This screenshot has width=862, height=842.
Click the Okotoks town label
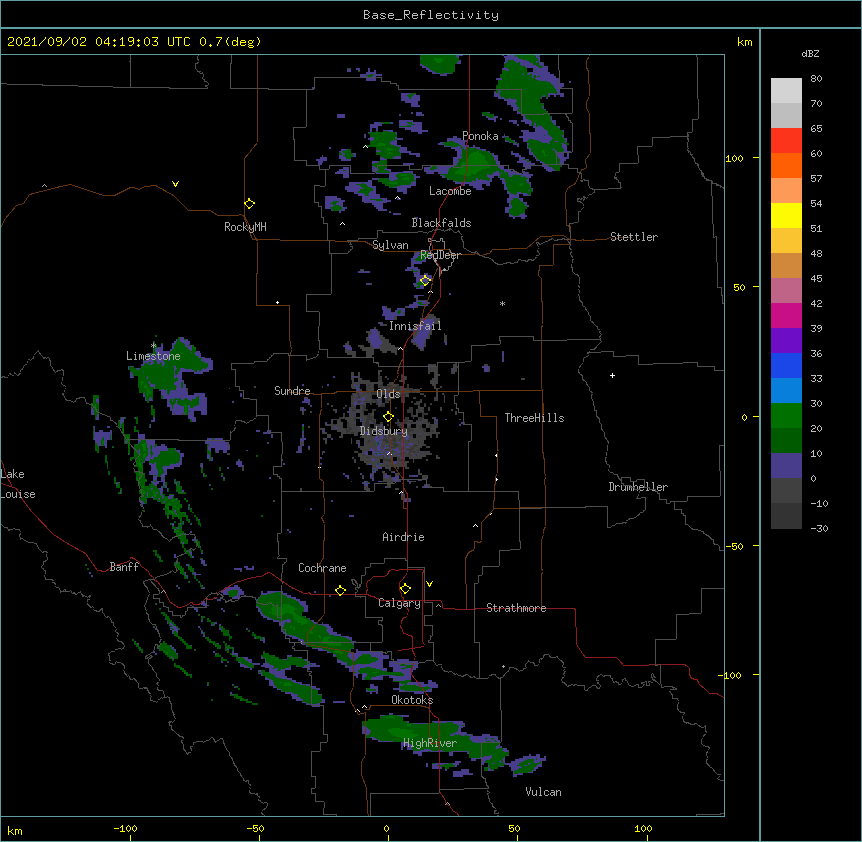[x=412, y=700]
